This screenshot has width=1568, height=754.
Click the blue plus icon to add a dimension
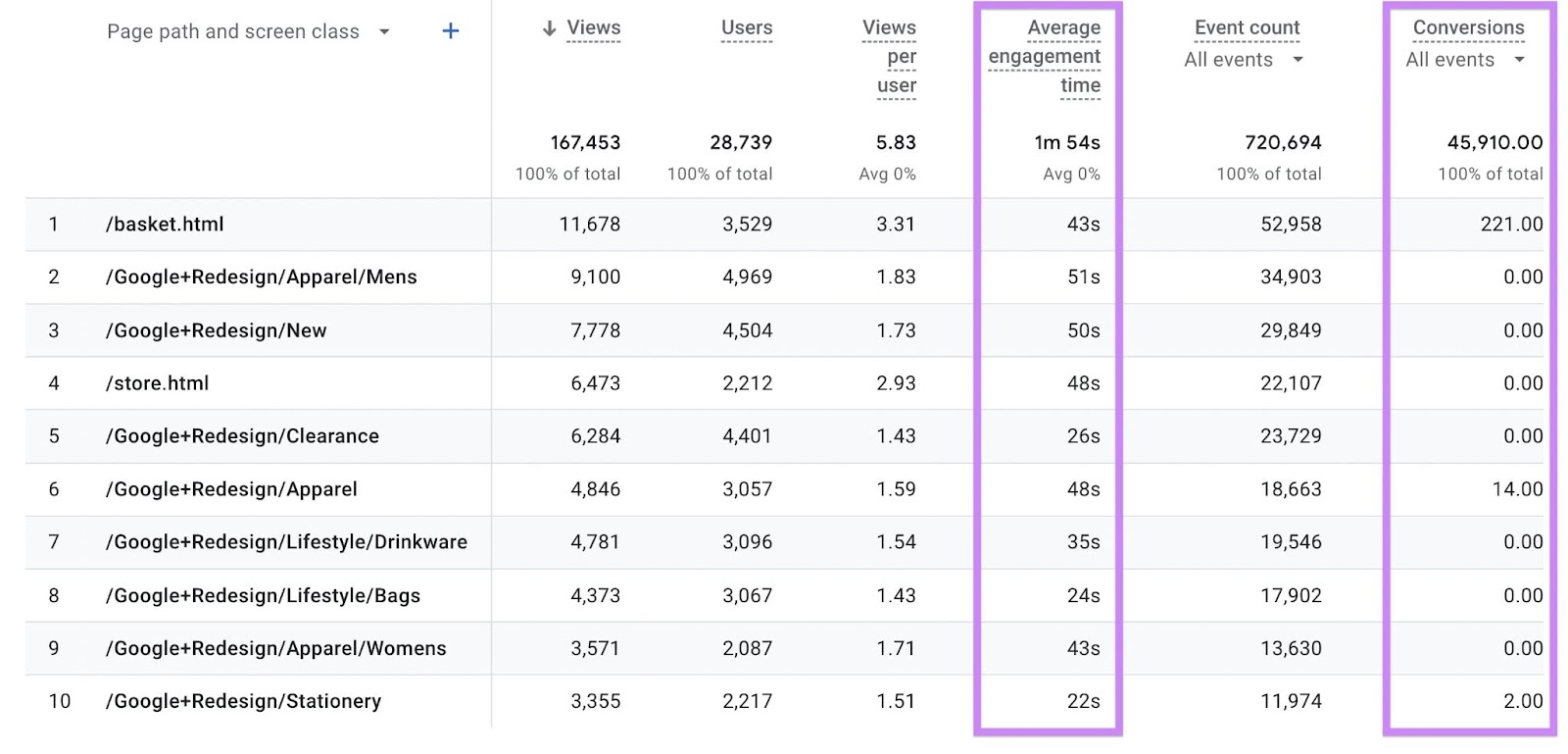point(450,30)
